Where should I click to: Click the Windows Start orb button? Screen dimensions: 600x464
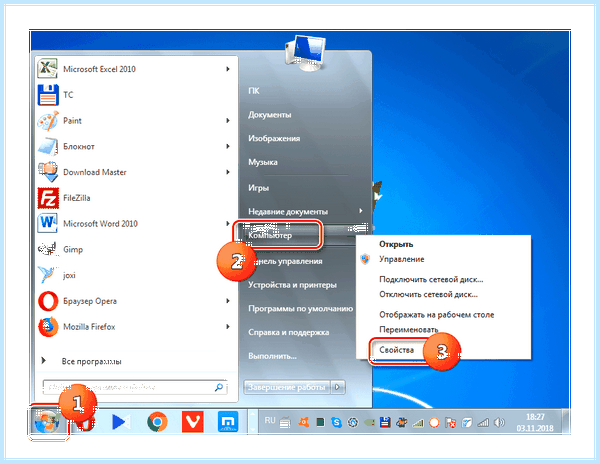46,422
